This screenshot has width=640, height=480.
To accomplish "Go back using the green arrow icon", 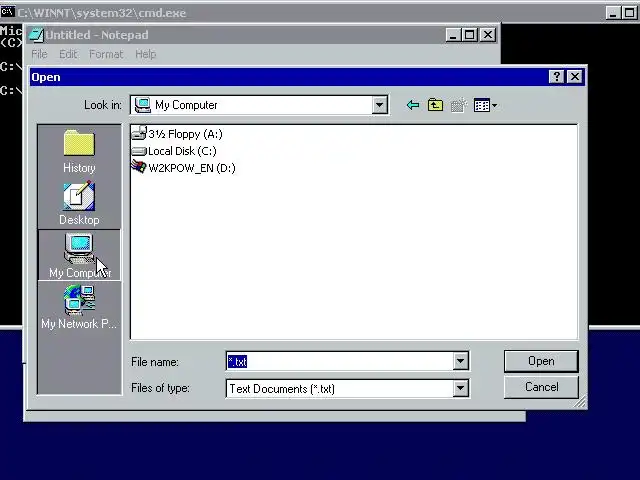I will click(x=413, y=105).
